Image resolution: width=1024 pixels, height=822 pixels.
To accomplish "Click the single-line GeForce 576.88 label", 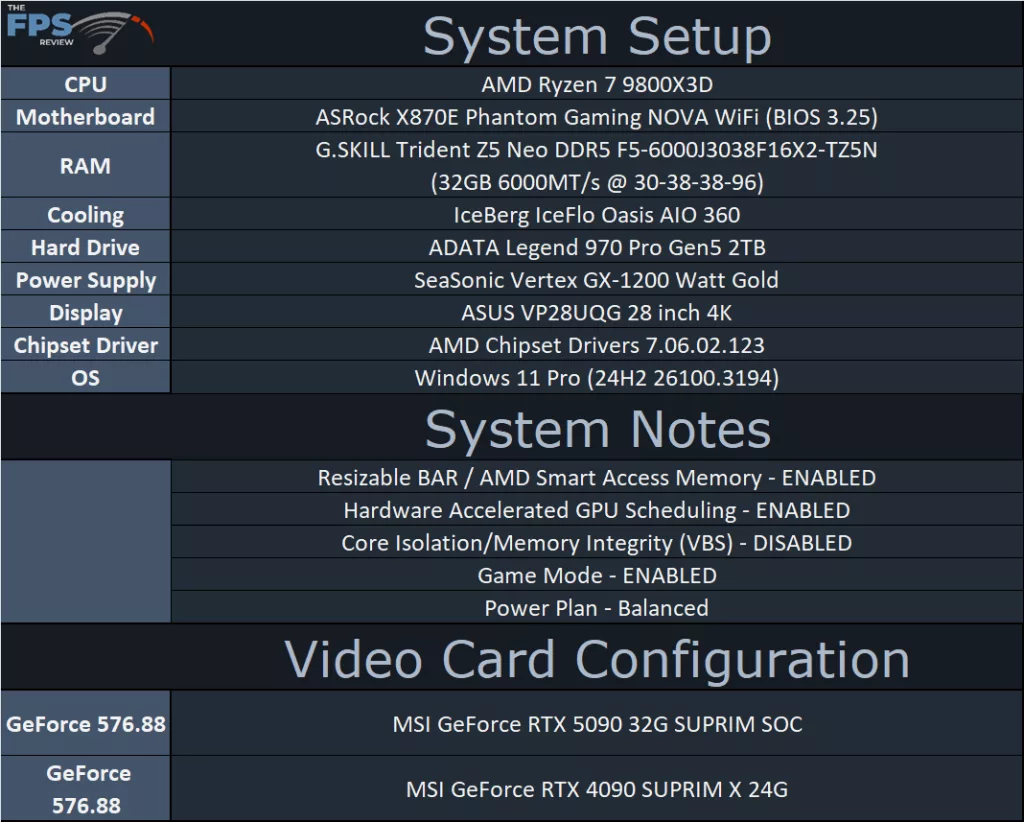I will pyautogui.click(x=86, y=724).
